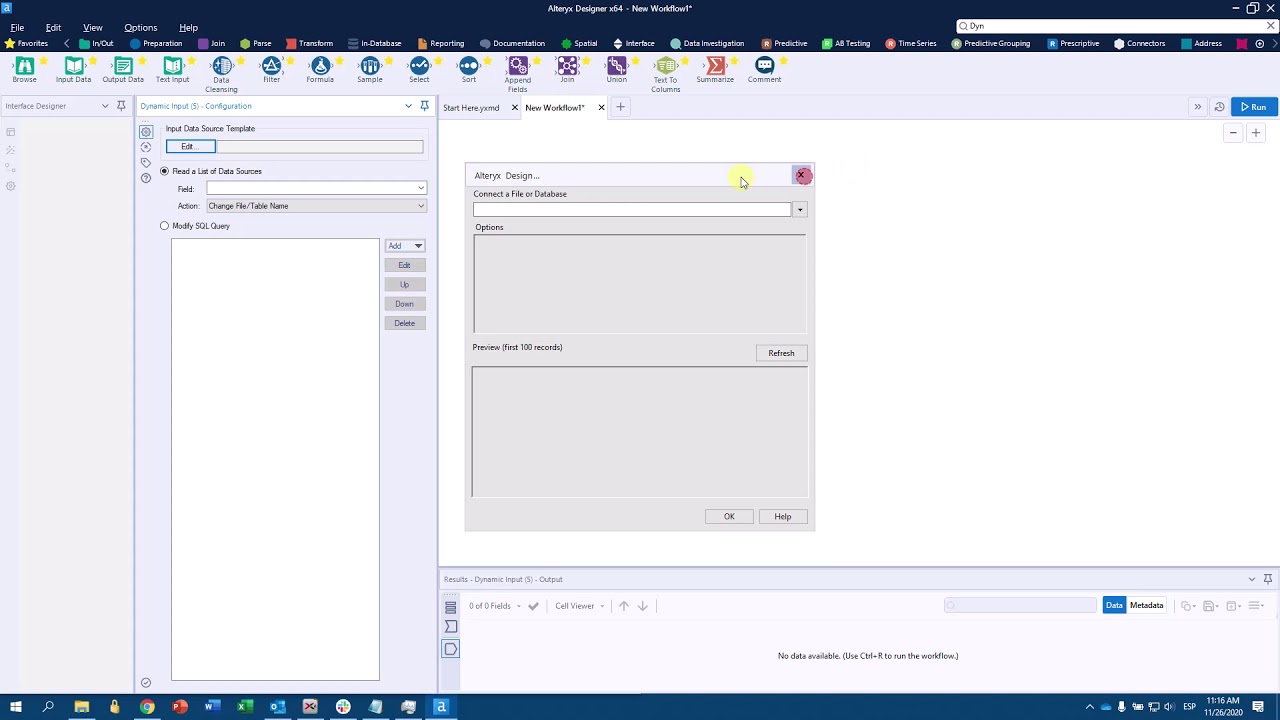Open Chrome from the taskbar
The width and height of the screenshot is (1280, 720).
(x=147, y=707)
